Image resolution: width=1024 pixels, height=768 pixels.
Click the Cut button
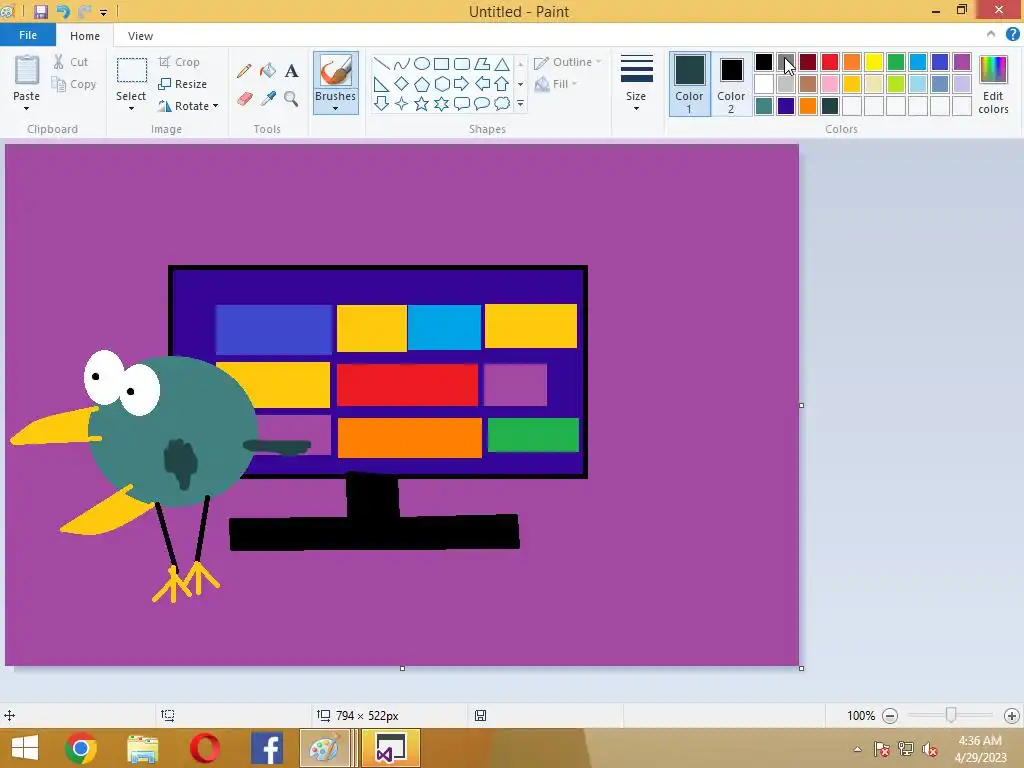[x=71, y=62]
